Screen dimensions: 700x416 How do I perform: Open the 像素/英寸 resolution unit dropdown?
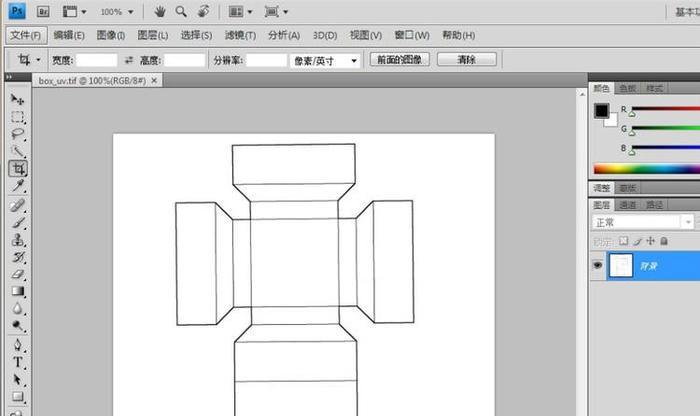point(326,61)
